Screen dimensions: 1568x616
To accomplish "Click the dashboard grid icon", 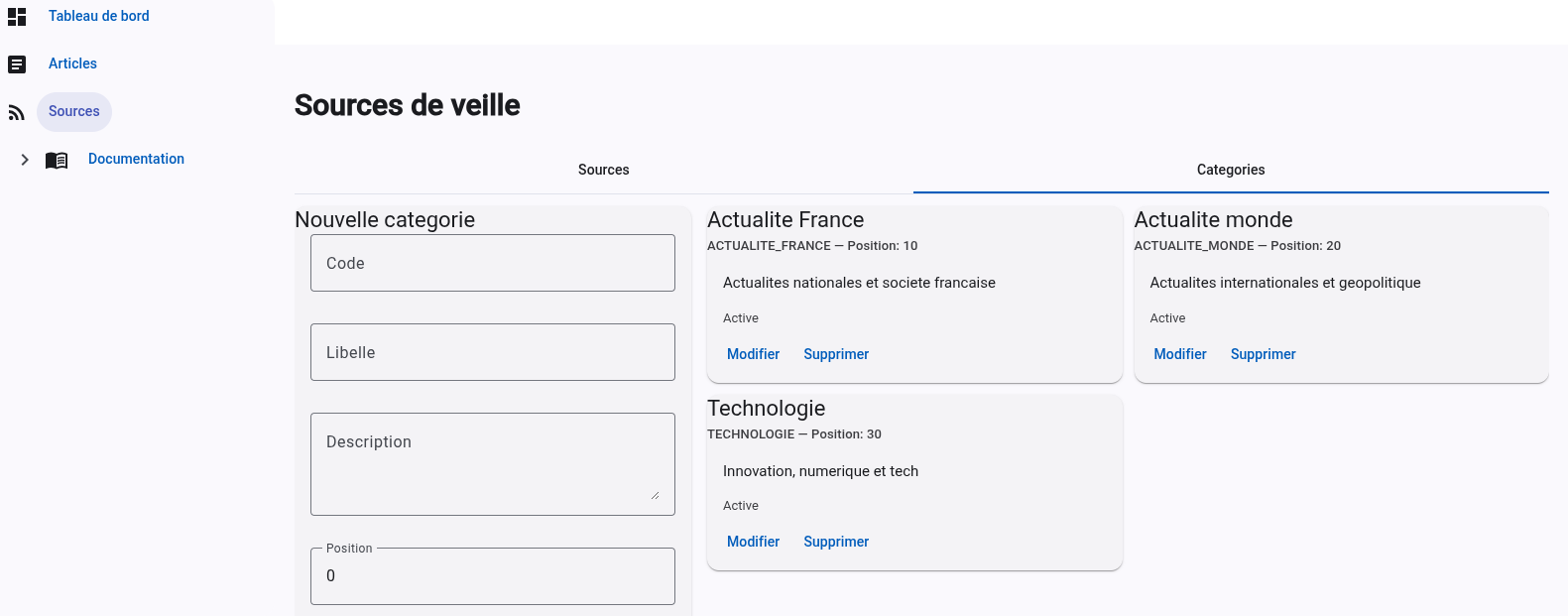I will [x=17, y=17].
